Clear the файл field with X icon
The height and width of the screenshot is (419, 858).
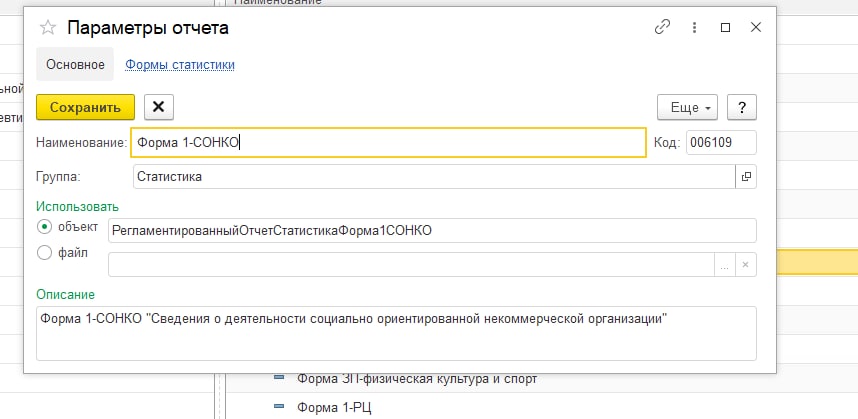pos(746,264)
